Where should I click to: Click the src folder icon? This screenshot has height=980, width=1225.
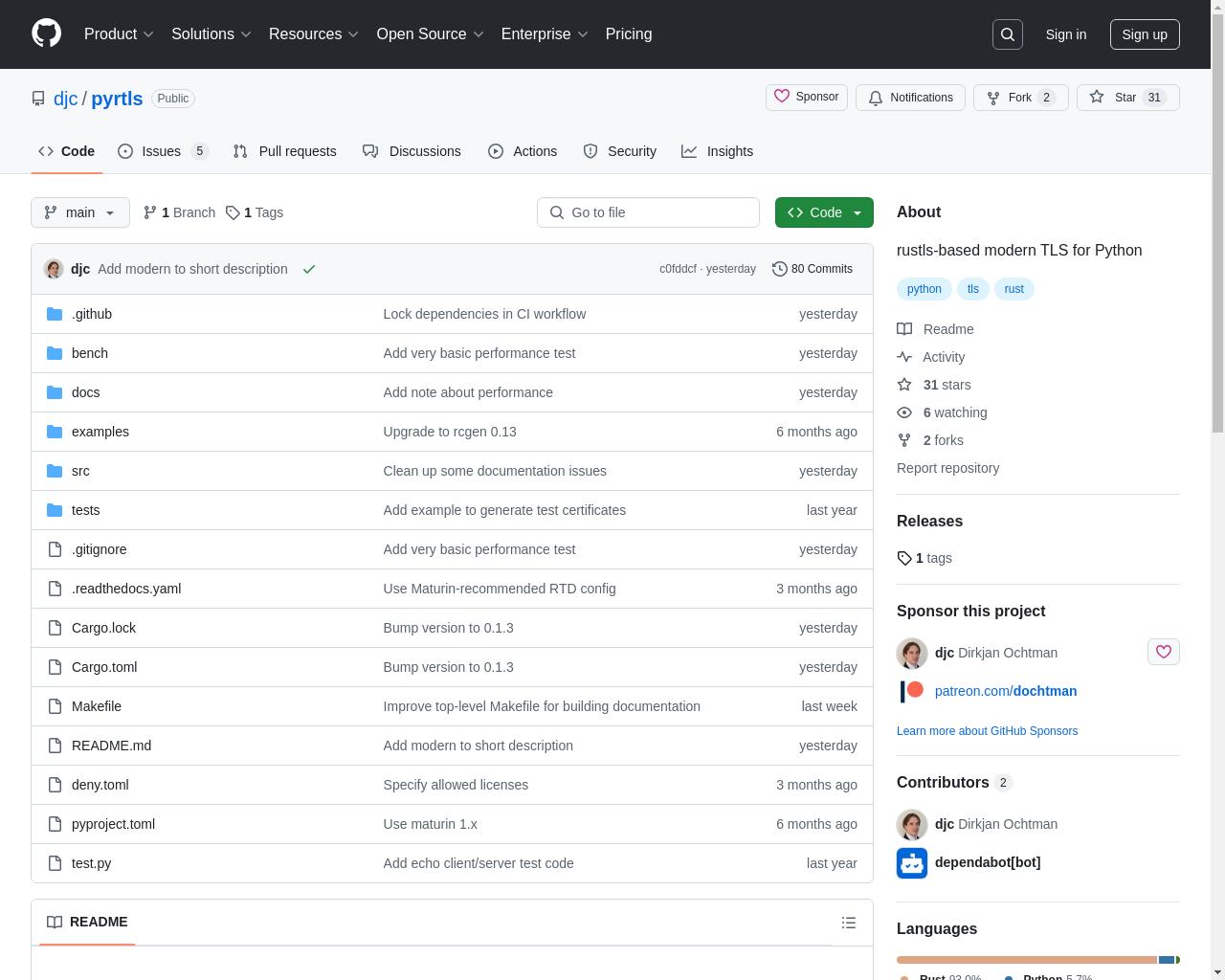[x=55, y=471]
